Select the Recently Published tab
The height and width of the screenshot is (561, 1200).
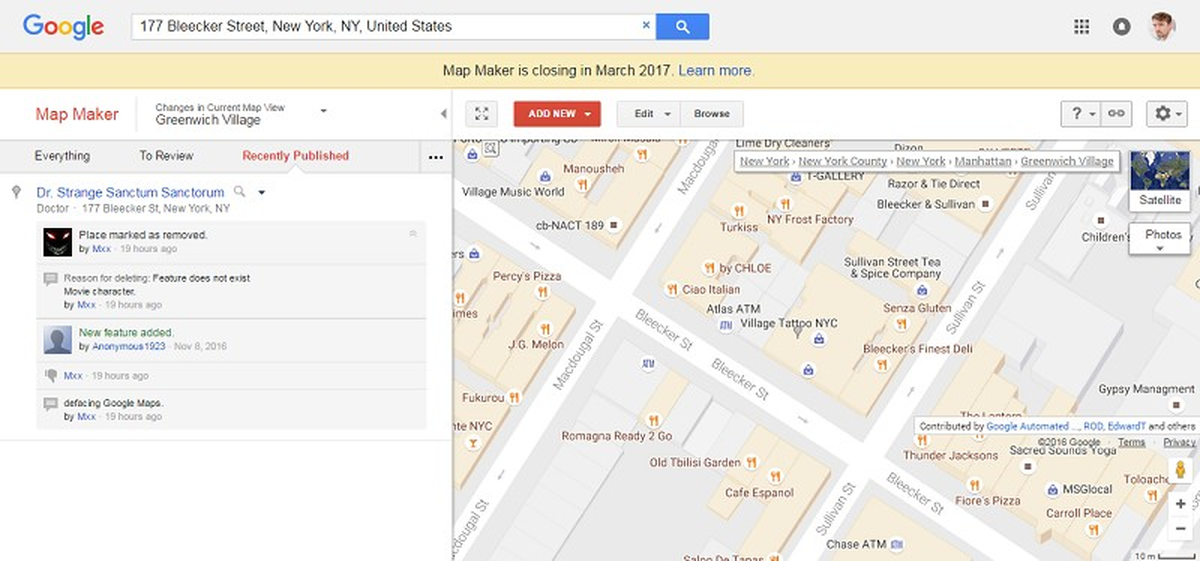click(295, 156)
